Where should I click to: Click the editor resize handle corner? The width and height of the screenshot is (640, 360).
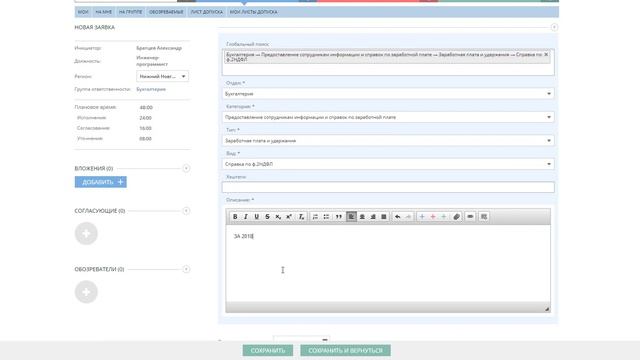(547, 309)
